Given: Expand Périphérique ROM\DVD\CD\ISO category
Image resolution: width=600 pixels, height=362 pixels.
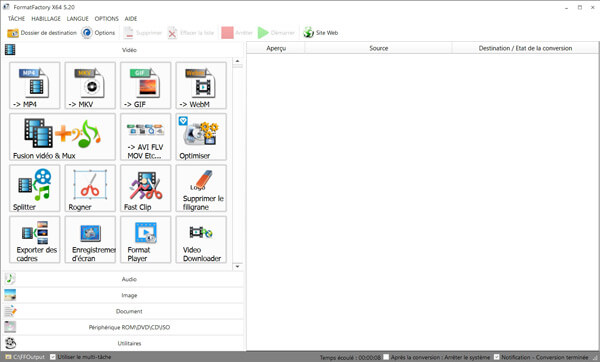Looking at the screenshot, I should click(123, 328).
